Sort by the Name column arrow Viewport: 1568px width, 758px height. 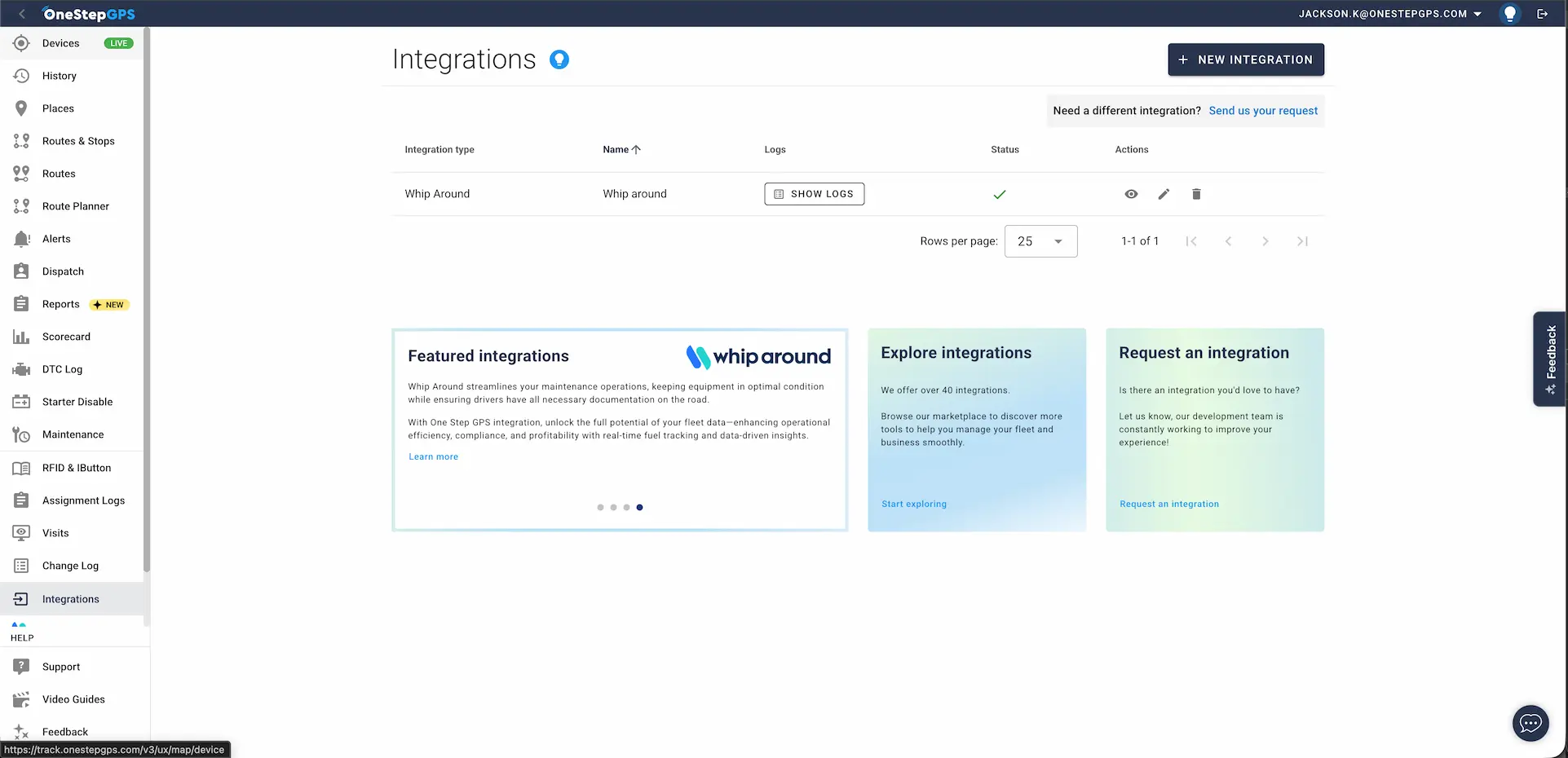(636, 149)
